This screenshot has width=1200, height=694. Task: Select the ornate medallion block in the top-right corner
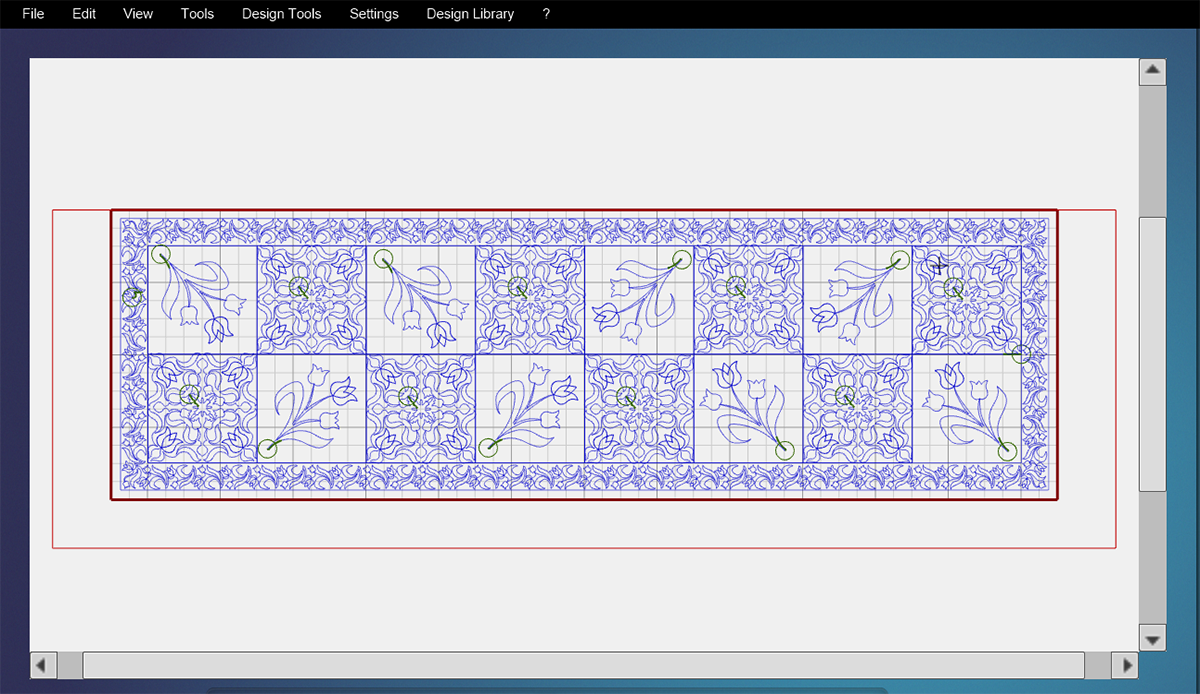pyautogui.click(x=967, y=300)
